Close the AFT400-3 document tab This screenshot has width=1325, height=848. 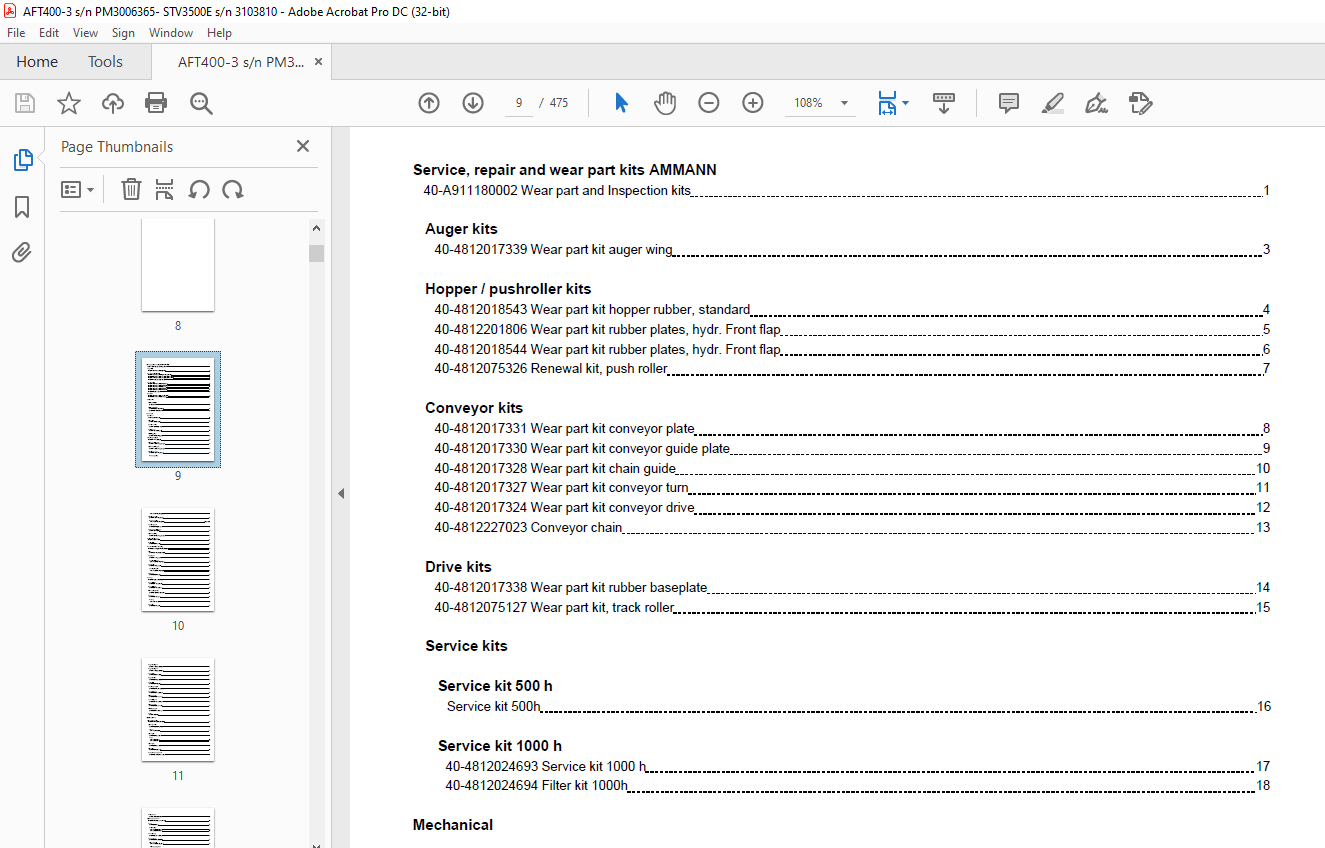(x=319, y=62)
